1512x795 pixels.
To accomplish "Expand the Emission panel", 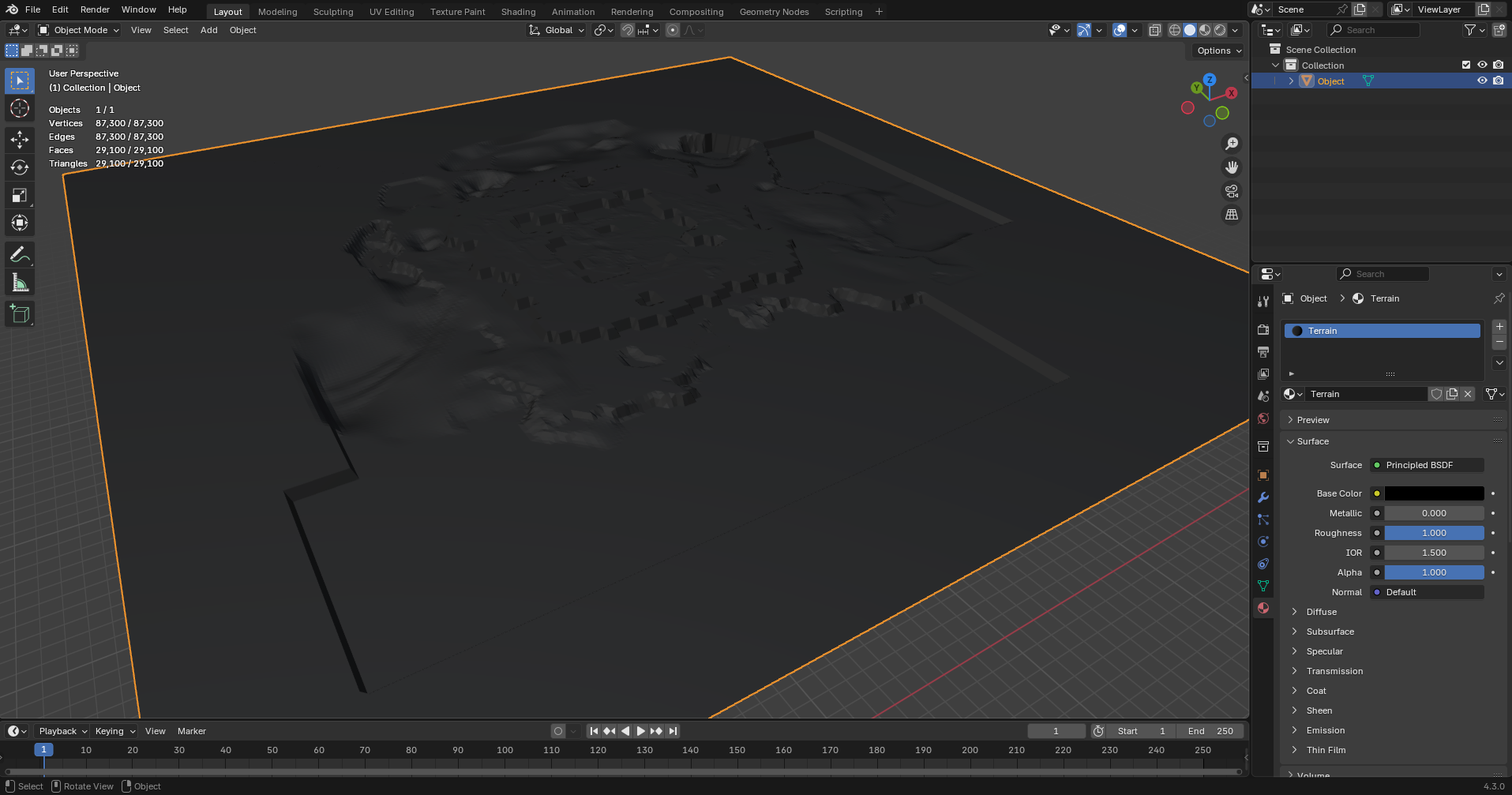I will 1325,730.
